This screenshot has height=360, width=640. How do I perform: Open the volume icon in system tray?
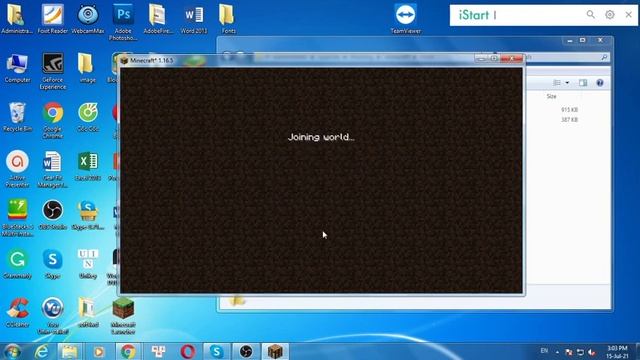pos(591,352)
